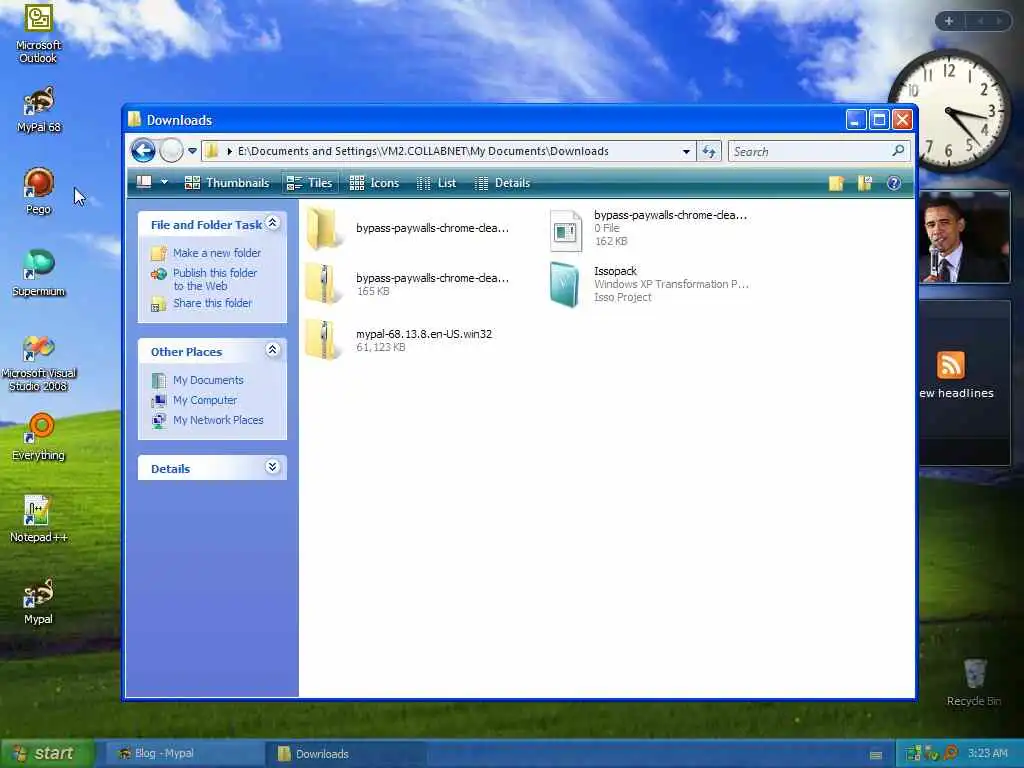Launch Supermium from the desktop

pyautogui.click(x=39, y=273)
